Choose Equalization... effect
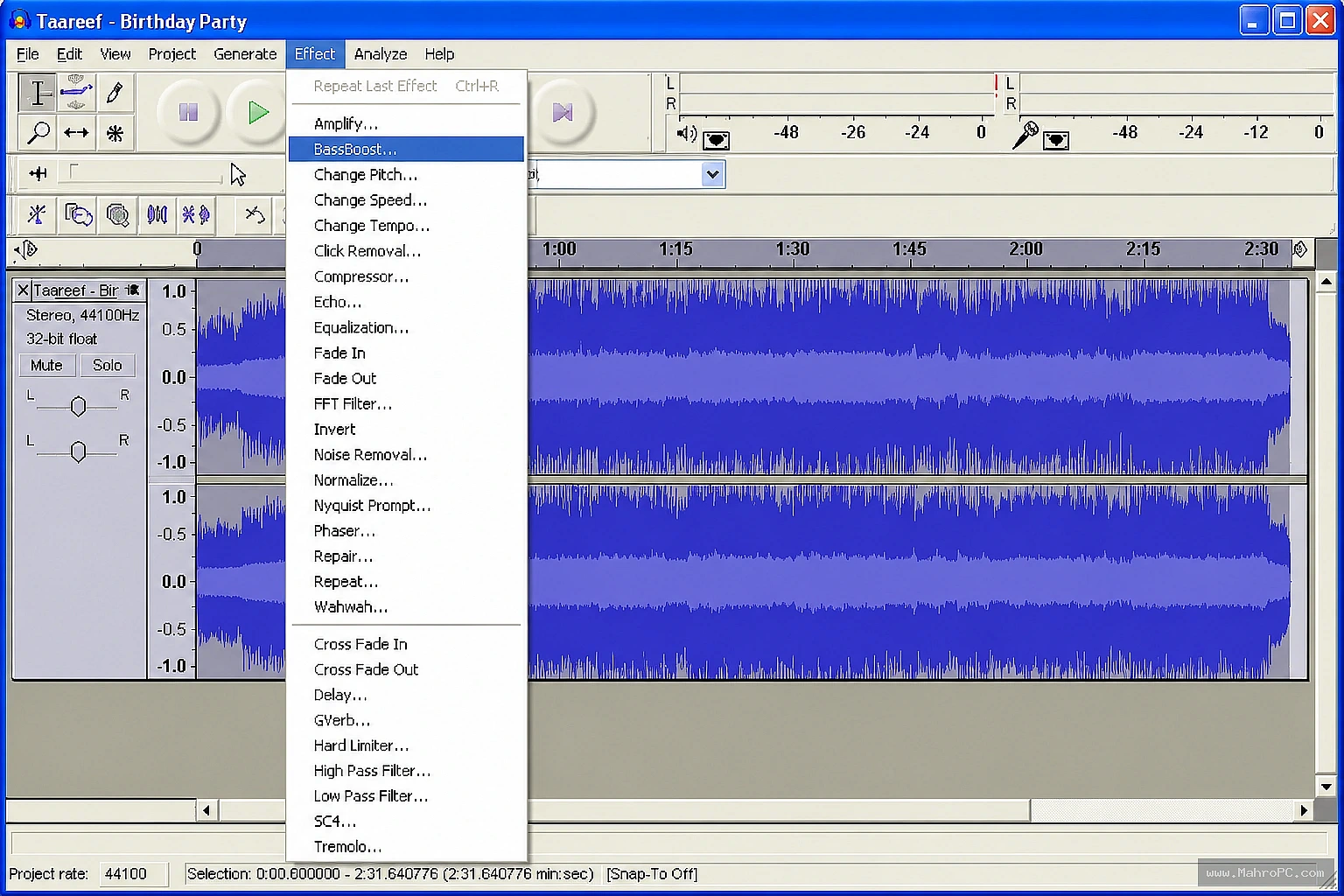The image size is (1344, 896). [406, 327]
